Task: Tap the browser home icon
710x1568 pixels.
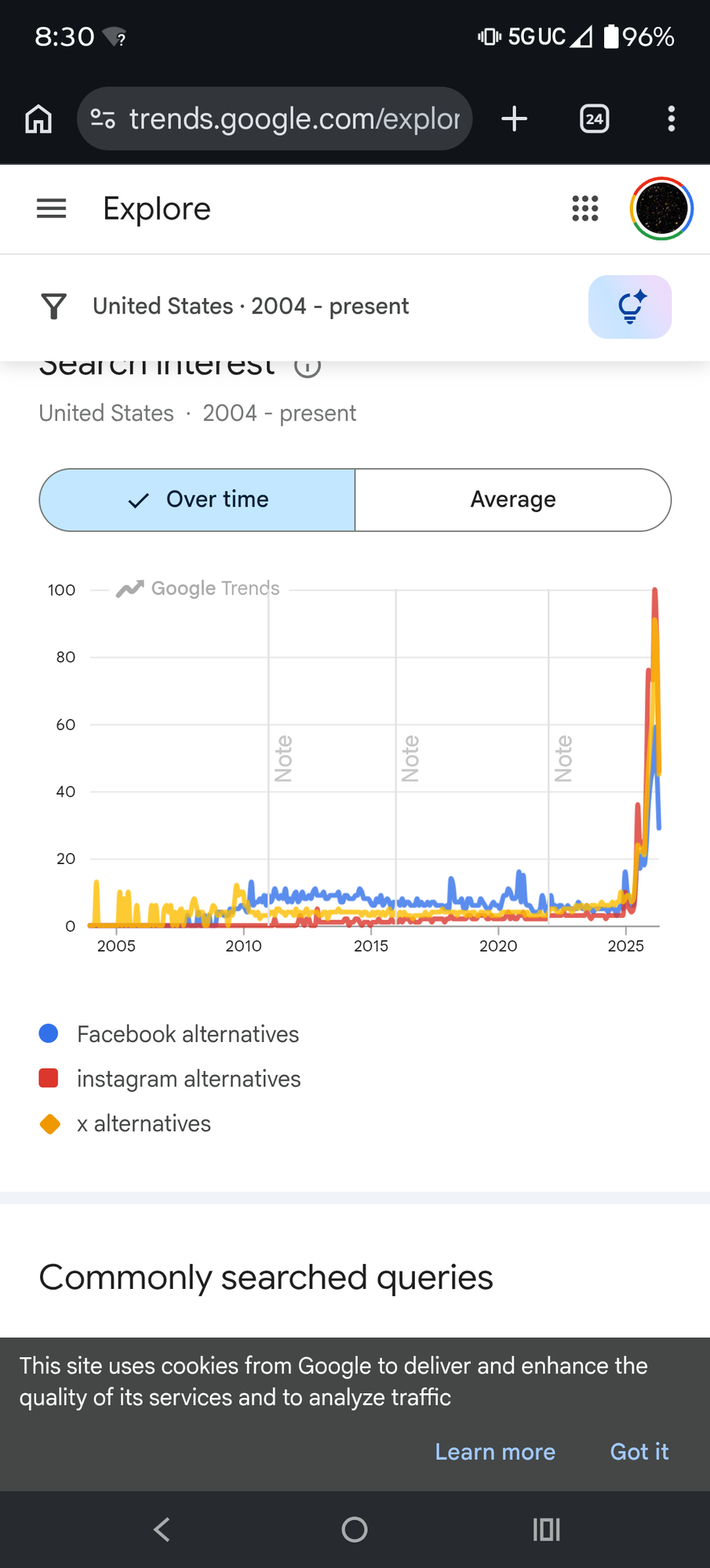Action: pos(38,119)
